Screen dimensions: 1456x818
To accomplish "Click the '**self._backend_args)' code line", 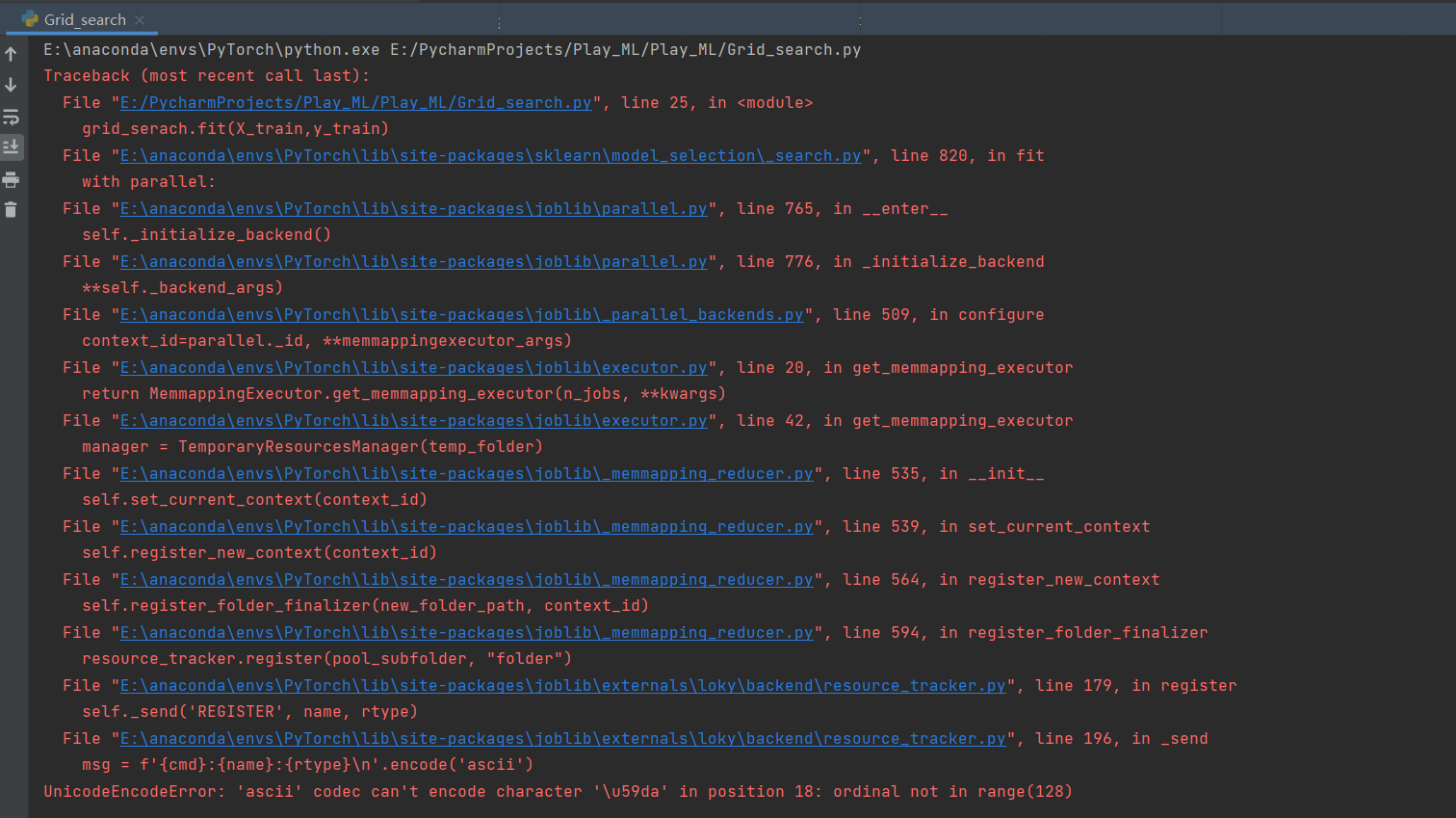I will pyautogui.click(x=182, y=288).
